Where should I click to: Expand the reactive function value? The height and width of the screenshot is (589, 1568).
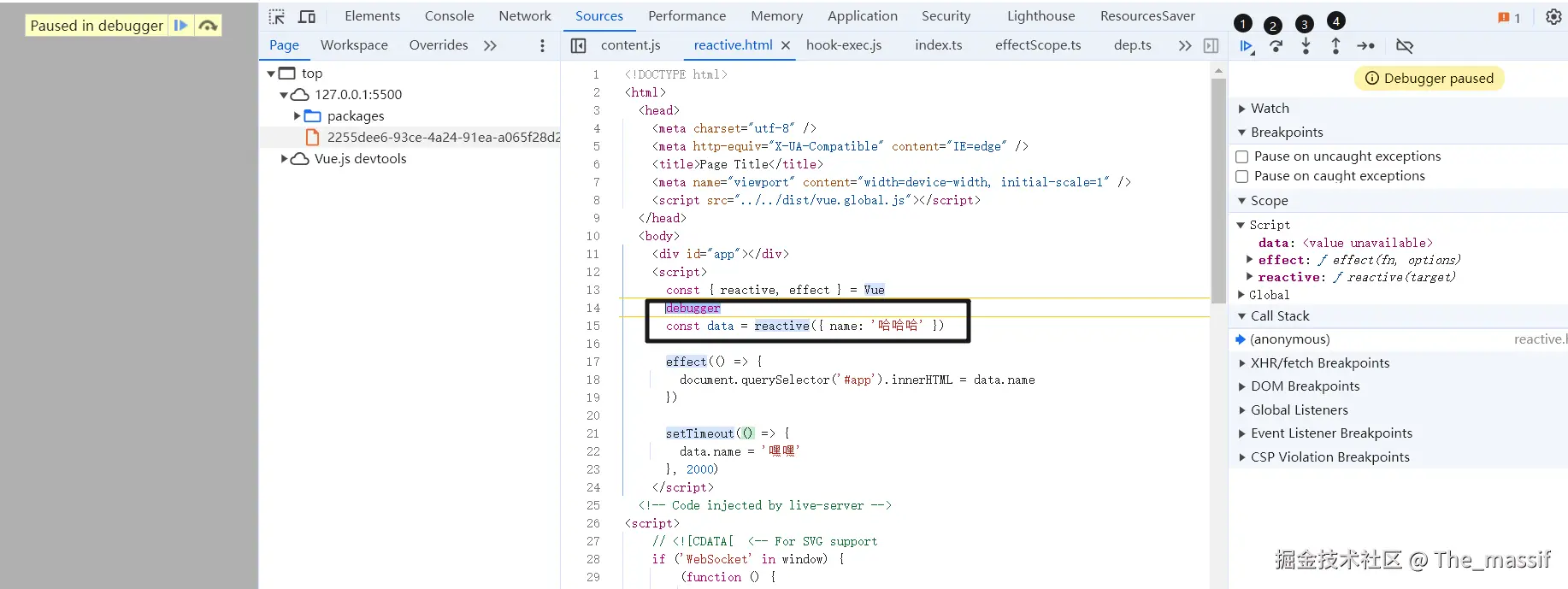tap(1250, 277)
